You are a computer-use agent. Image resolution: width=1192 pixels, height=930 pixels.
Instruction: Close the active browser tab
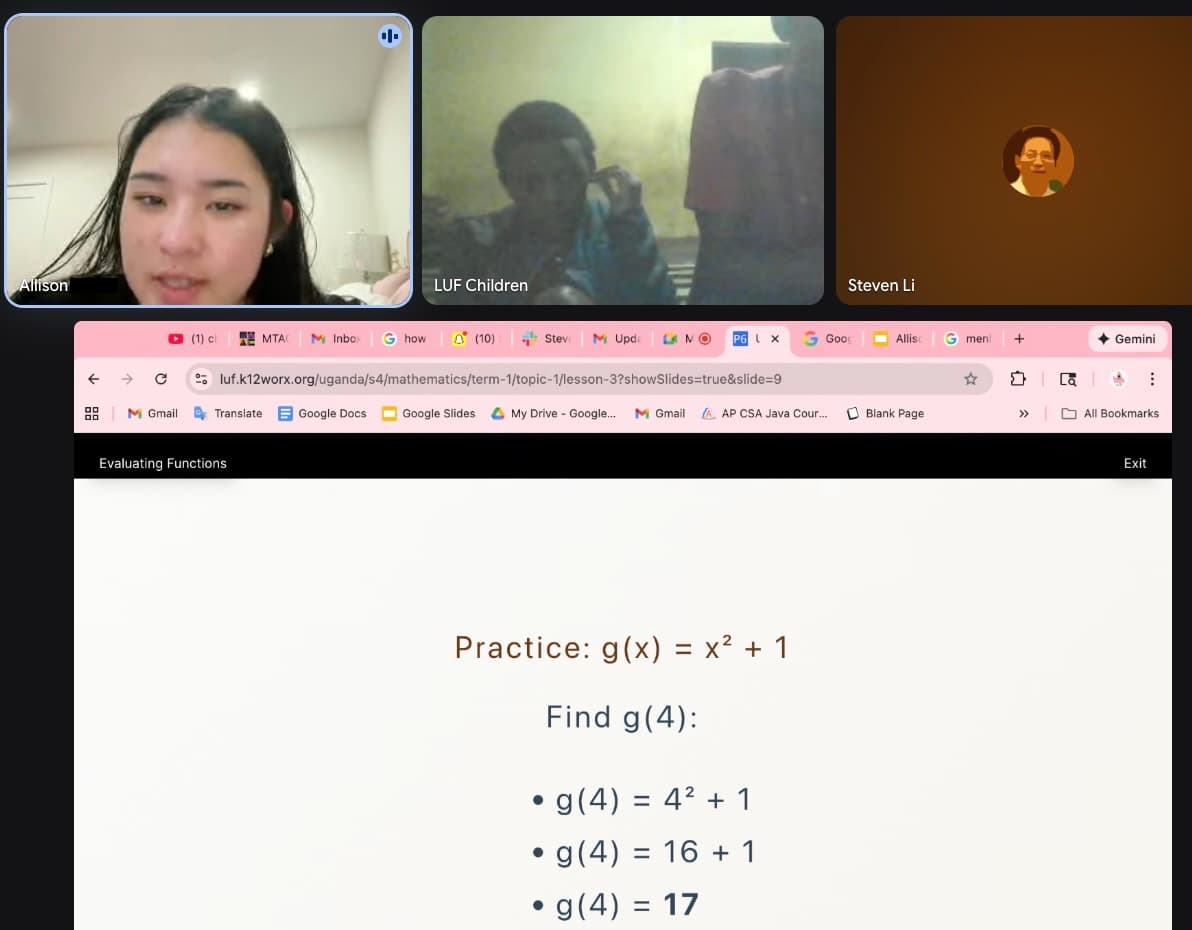(x=775, y=338)
